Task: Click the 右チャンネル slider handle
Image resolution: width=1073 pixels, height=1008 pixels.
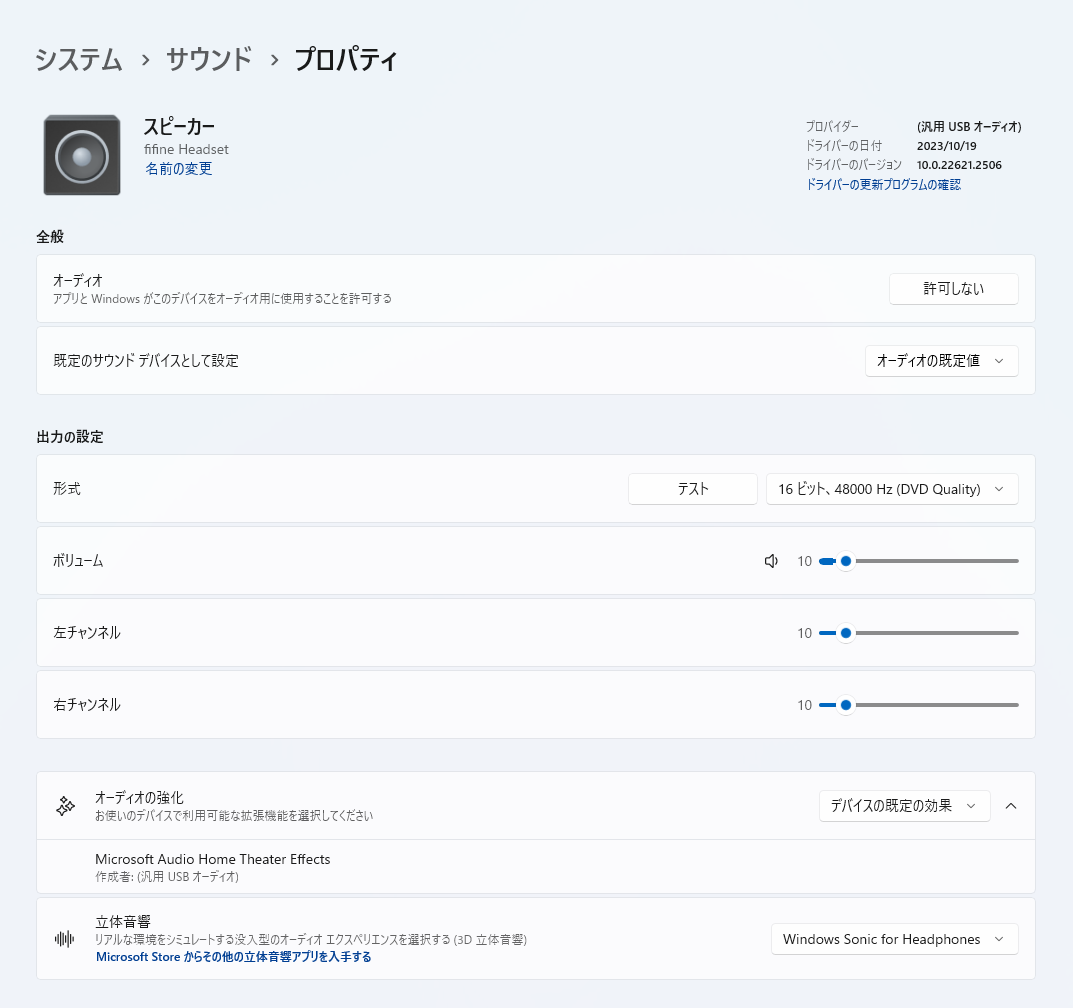Action: tap(846, 705)
